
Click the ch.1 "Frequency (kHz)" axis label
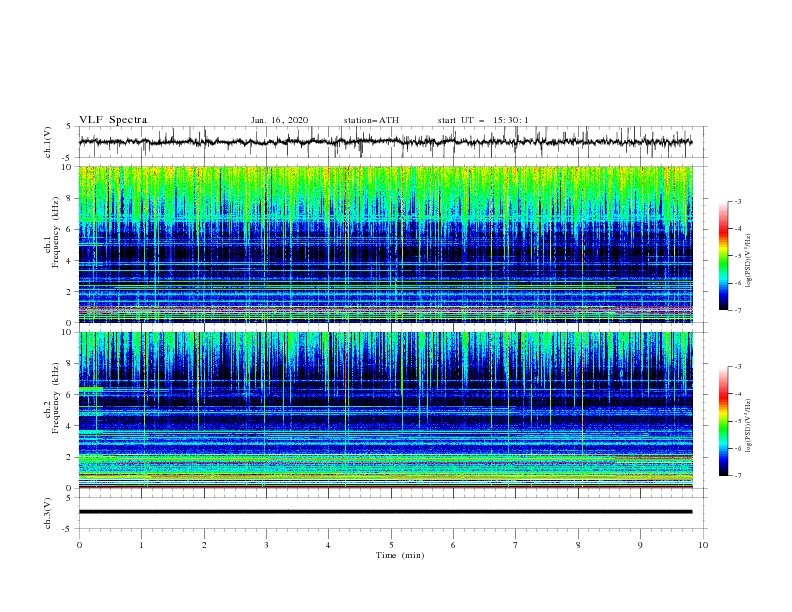click(55, 233)
